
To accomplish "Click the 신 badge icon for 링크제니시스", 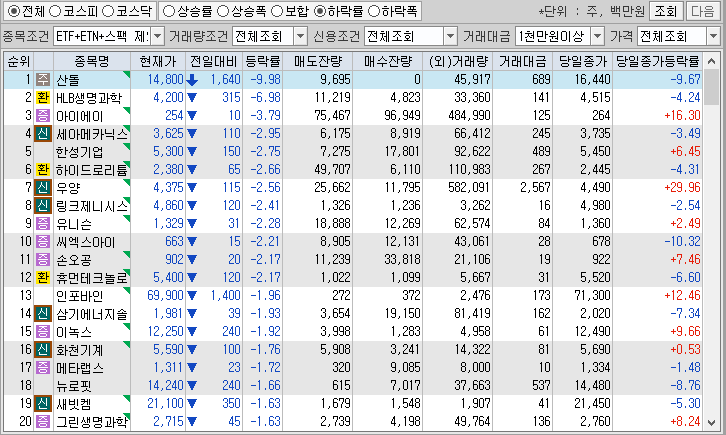I will coord(43,205).
